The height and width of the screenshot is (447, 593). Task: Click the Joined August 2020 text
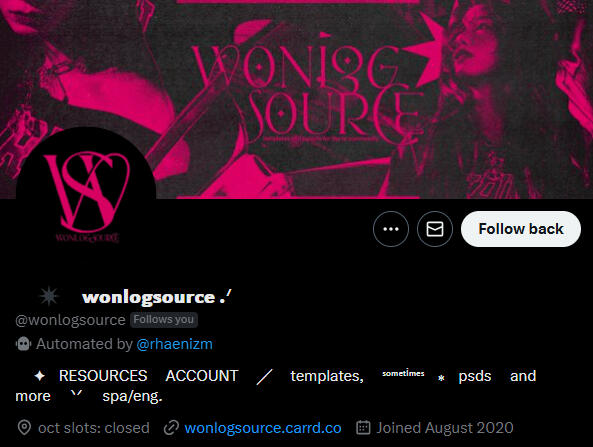coord(445,428)
